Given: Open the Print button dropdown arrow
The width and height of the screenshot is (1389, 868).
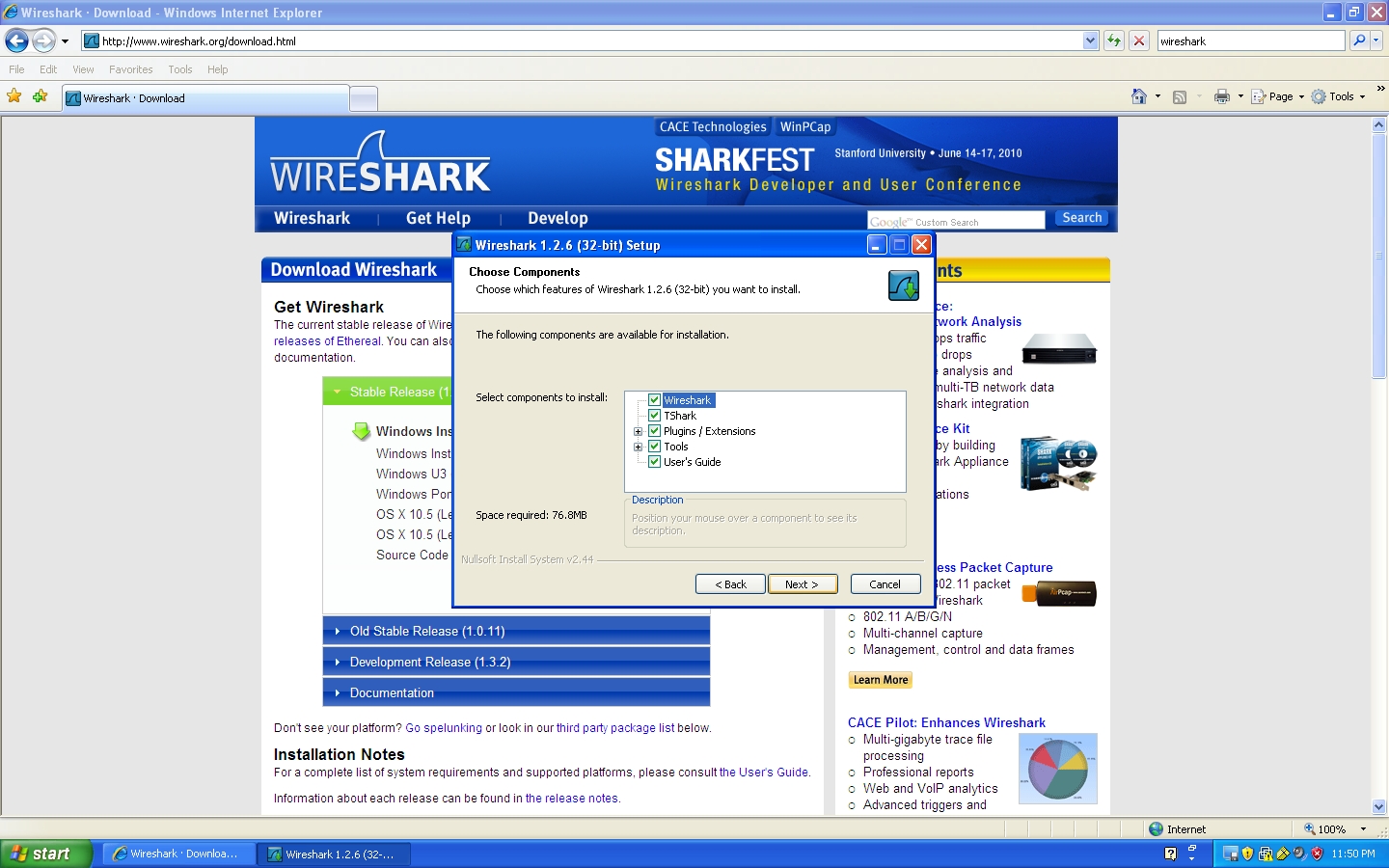Looking at the screenshot, I should tap(1240, 96).
